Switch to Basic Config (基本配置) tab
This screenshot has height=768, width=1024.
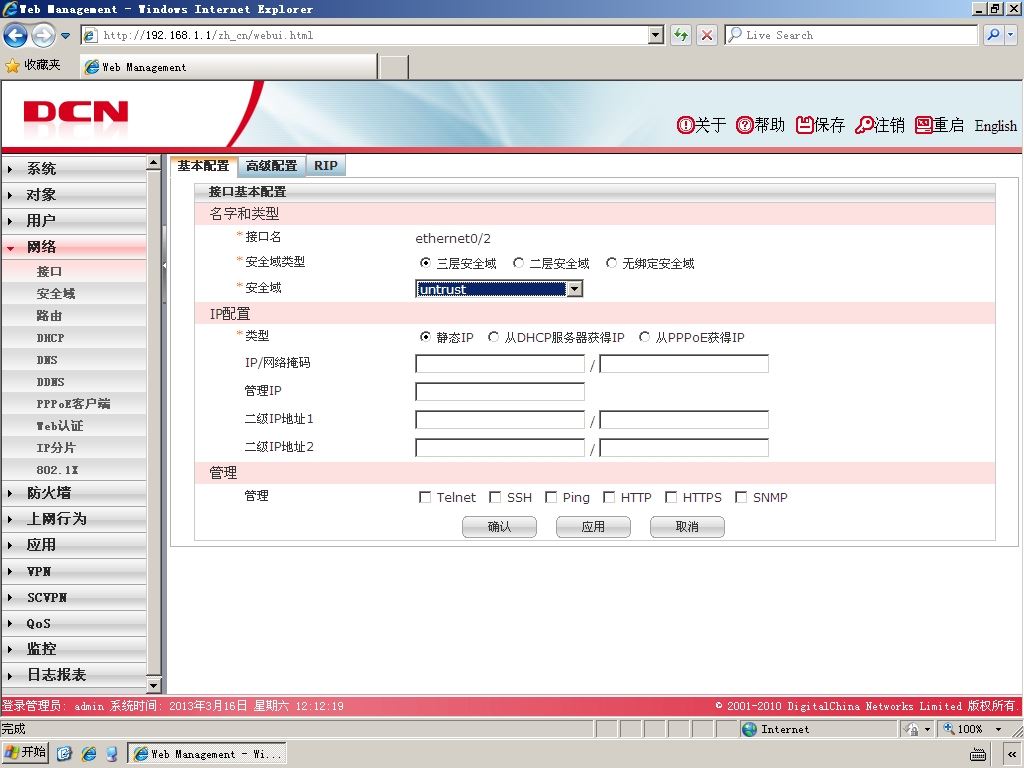pos(203,166)
